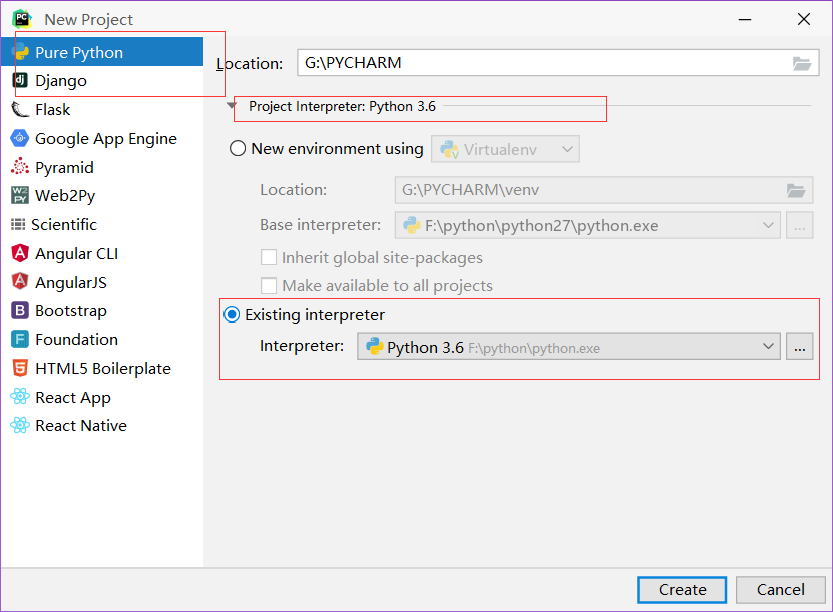The image size is (833, 612).
Task: Open the Virtualenv environment type dropdown
Action: point(505,149)
